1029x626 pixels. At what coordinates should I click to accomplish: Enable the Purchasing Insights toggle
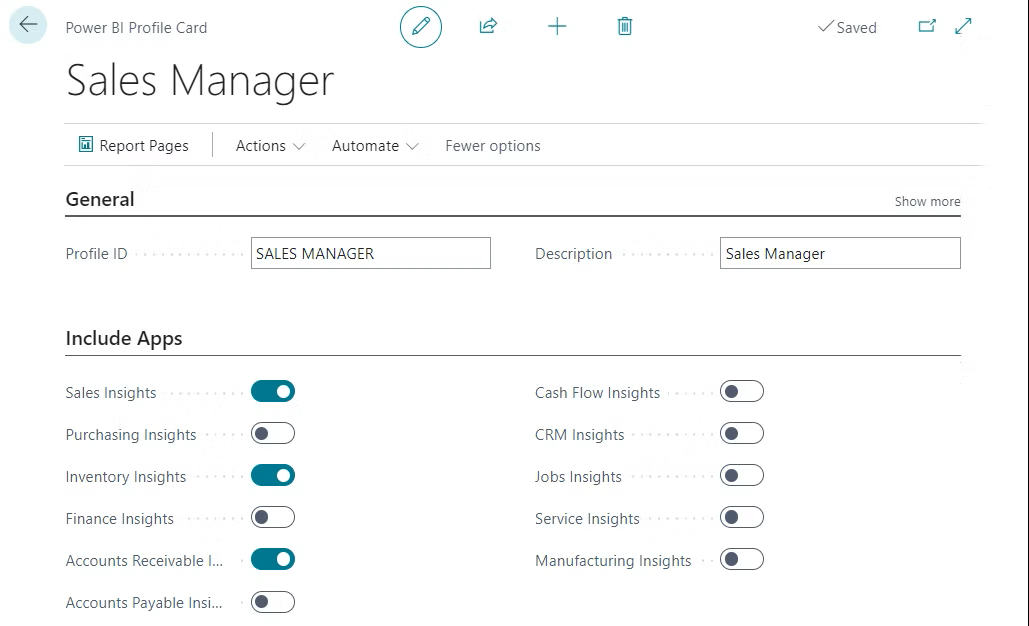273,434
